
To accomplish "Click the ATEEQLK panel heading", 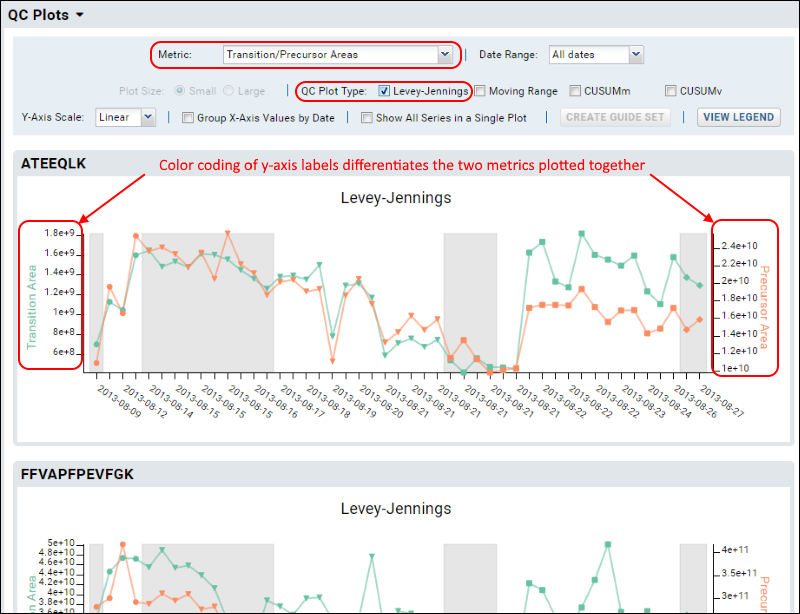I will click(x=54, y=163).
